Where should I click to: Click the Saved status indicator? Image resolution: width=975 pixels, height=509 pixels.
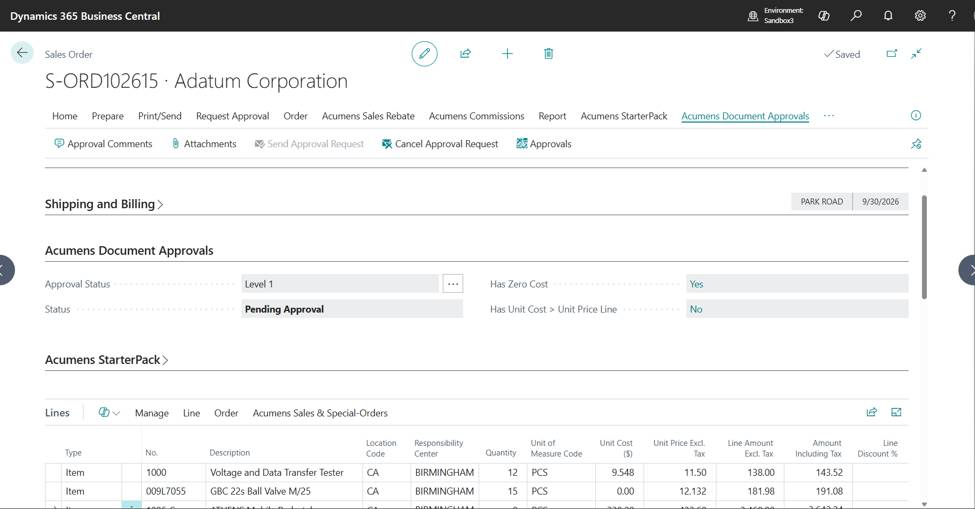[x=842, y=54]
